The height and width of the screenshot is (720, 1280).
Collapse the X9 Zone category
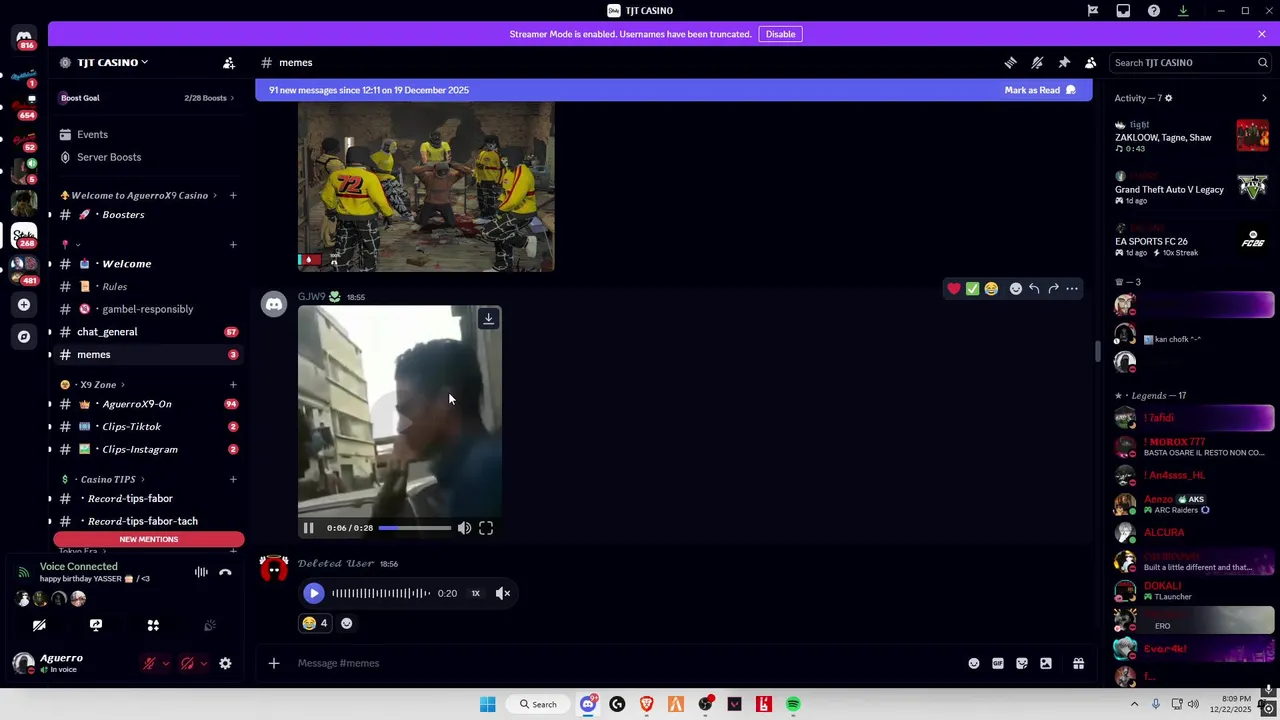[93, 384]
